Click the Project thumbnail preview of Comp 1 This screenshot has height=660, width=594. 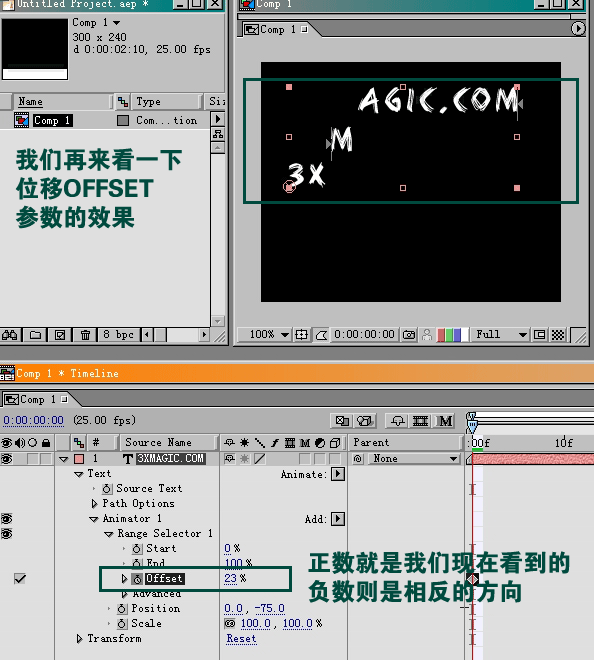pyautogui.click(x=35, y=49)
